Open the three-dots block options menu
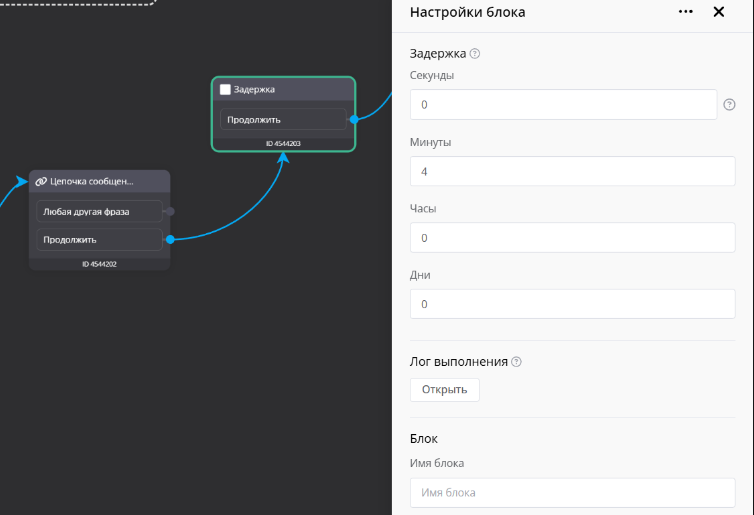The height and width of the screenshot is (515, 754). pyautogui.click(x=685, y=12)
